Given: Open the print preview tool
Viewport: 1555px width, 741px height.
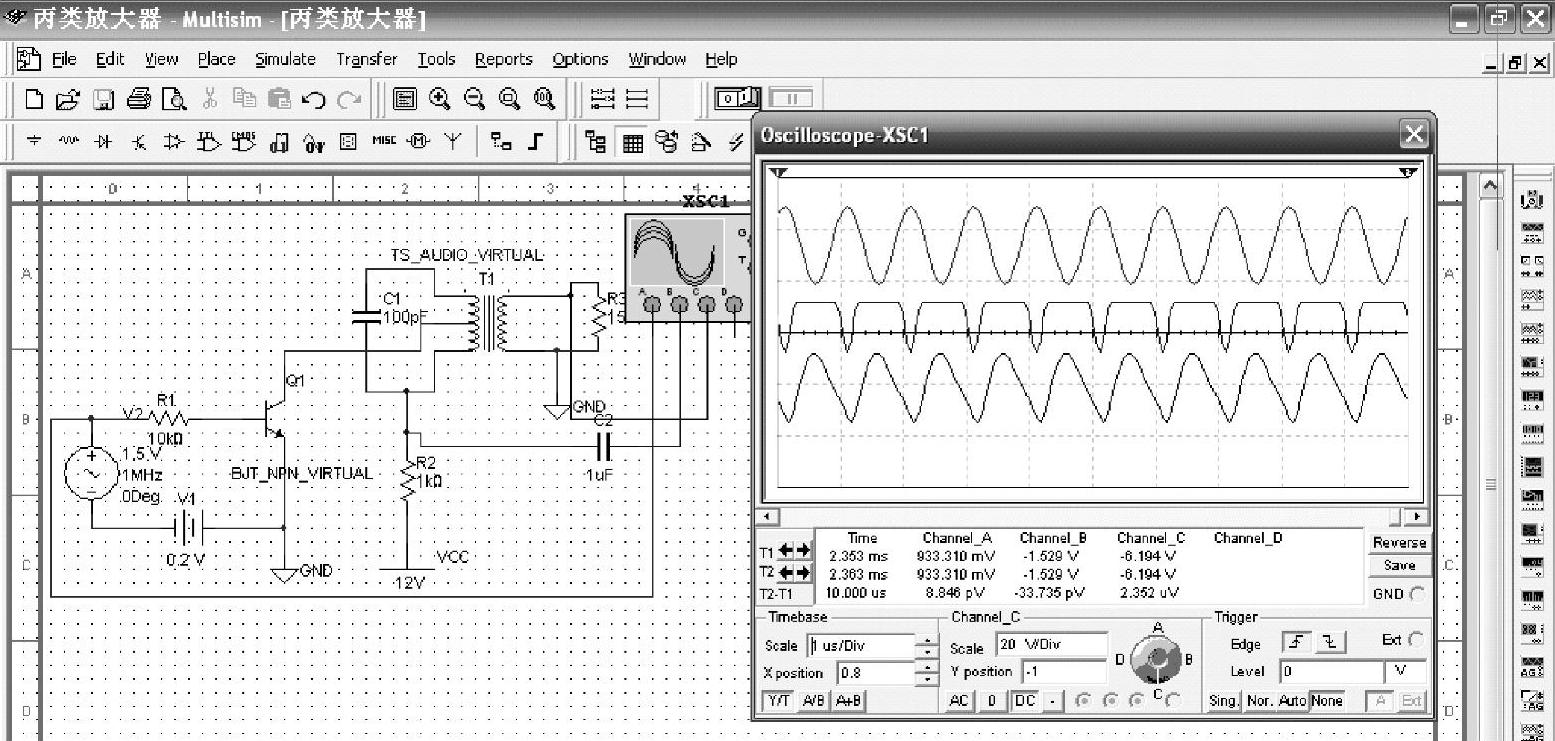Looking at the screenshot, I should 175,98.
